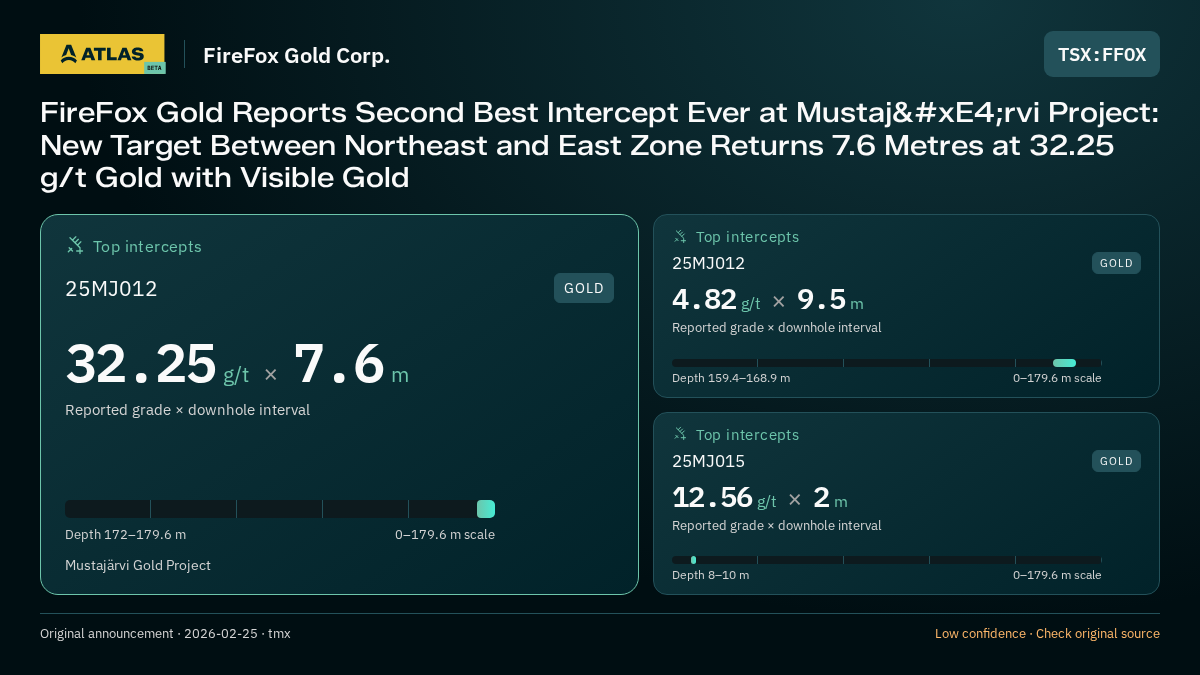Click '0–179.6 m scale' label in the 4.82 g/t card
The height and width of the screenshot is (675, 1200).
pyautogui.click(x=1057, y=378)
